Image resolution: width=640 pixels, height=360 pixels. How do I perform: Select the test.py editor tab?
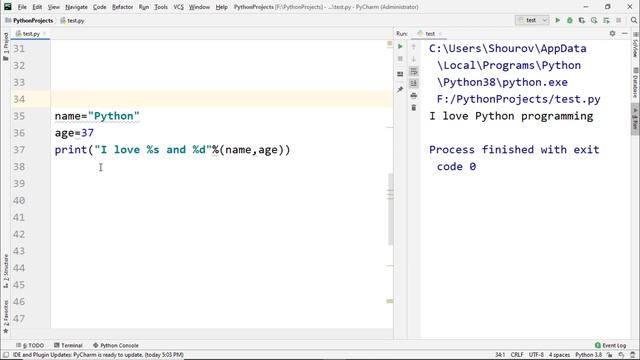(x=31, y=33)
